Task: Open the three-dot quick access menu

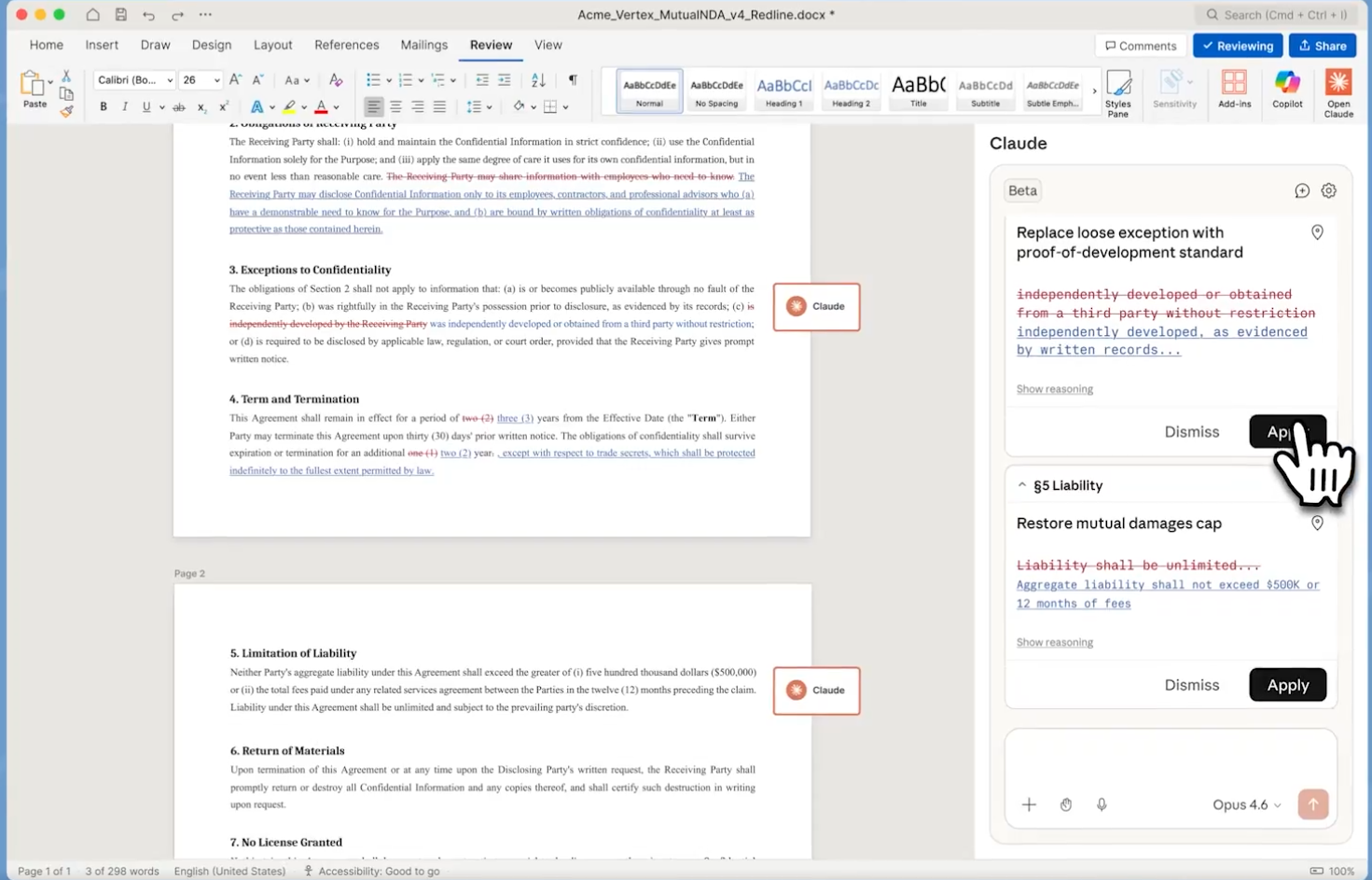Action: [205, 15]
